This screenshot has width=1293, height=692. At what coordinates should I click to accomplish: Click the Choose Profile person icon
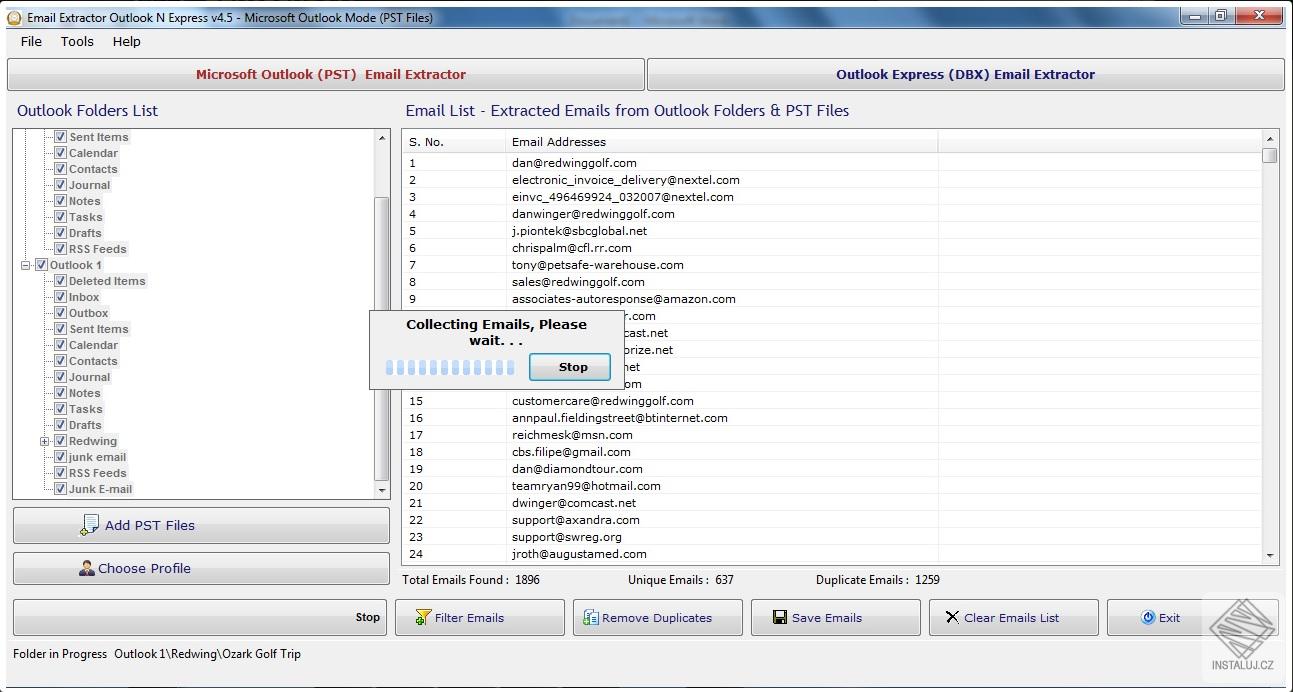coord(87,568)
